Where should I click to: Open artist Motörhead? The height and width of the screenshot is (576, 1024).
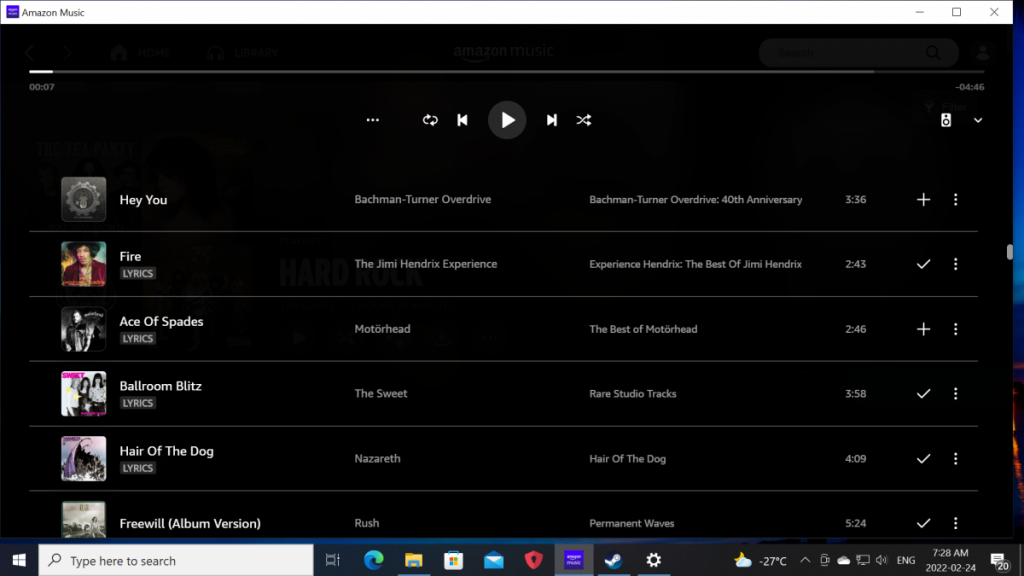click(383, 329)
